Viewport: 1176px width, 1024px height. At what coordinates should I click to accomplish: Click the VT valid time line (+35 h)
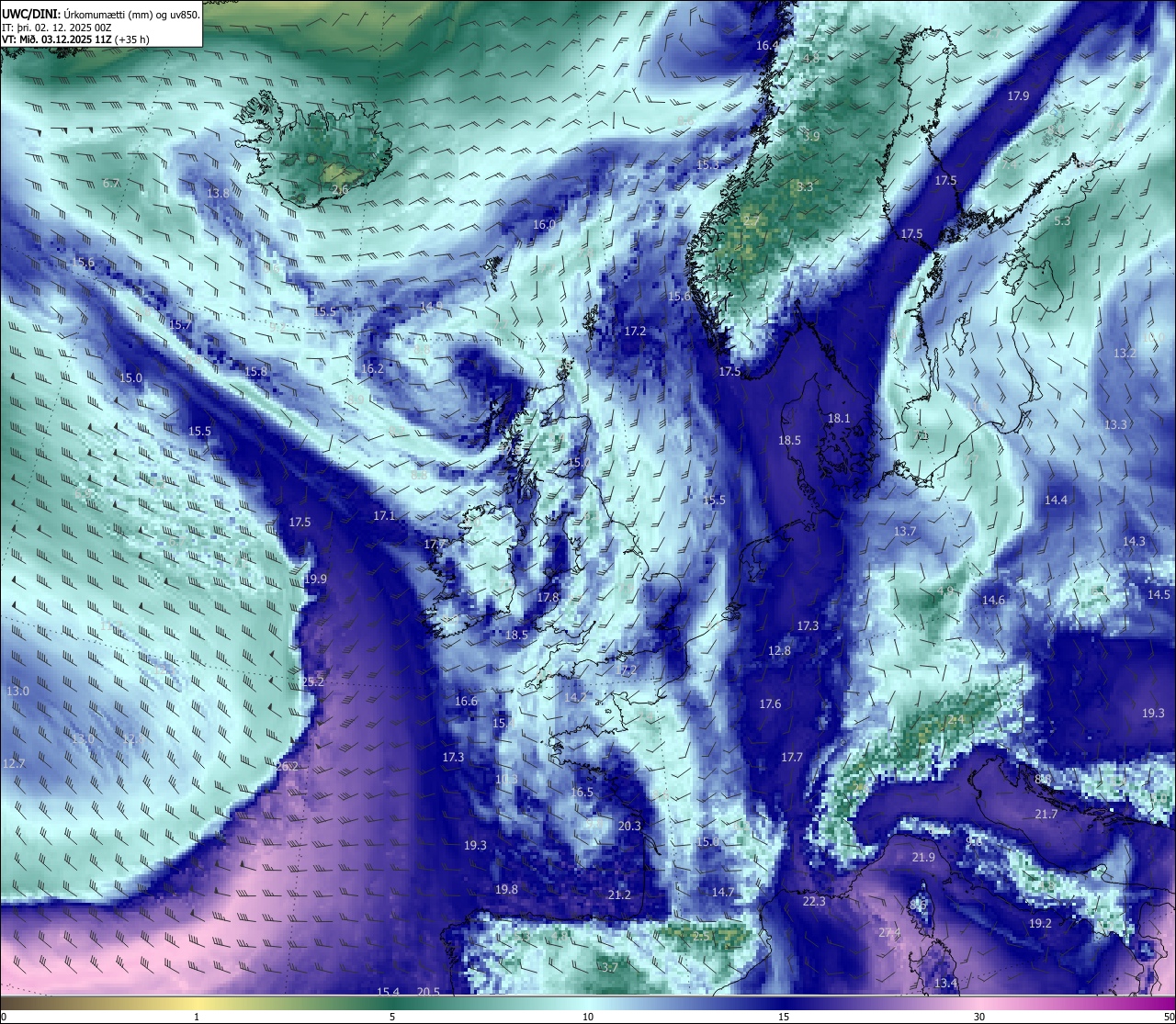(x=76, y=39)
